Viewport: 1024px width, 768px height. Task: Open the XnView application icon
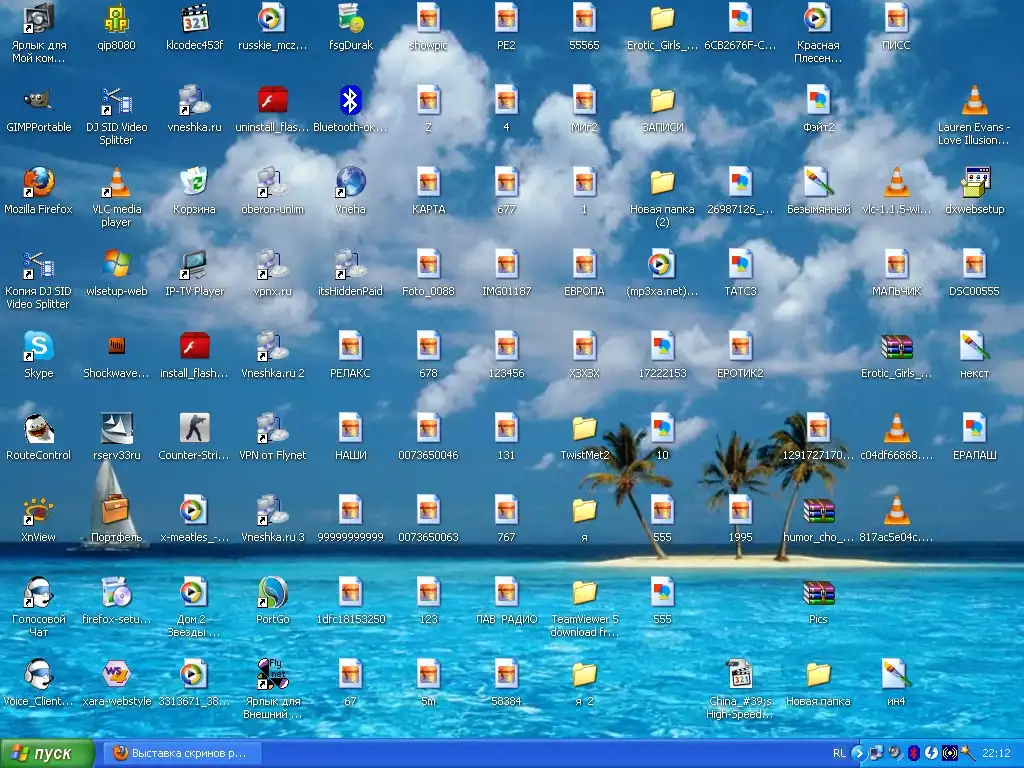[x=39, y=511]
